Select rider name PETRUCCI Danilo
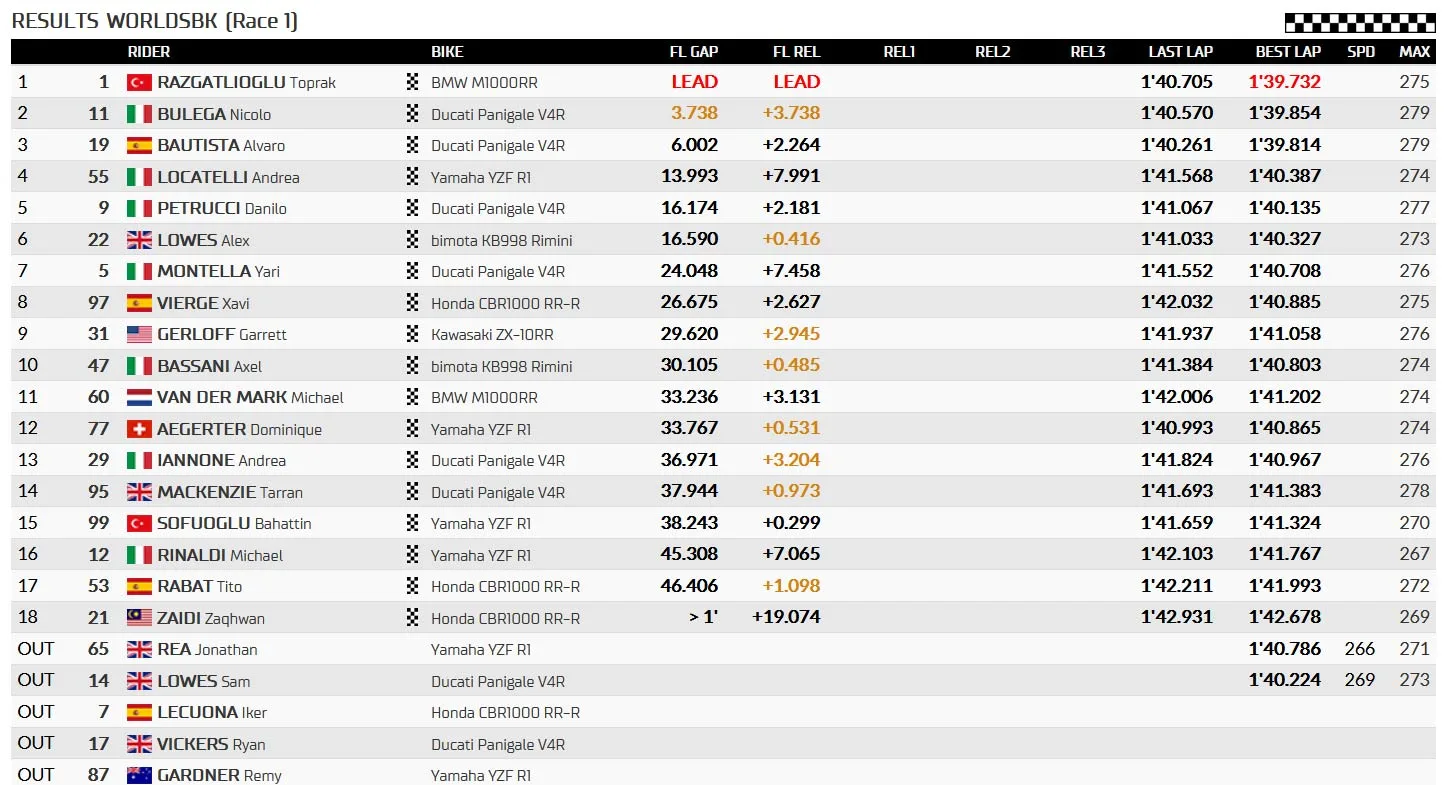 pos(222,208)
